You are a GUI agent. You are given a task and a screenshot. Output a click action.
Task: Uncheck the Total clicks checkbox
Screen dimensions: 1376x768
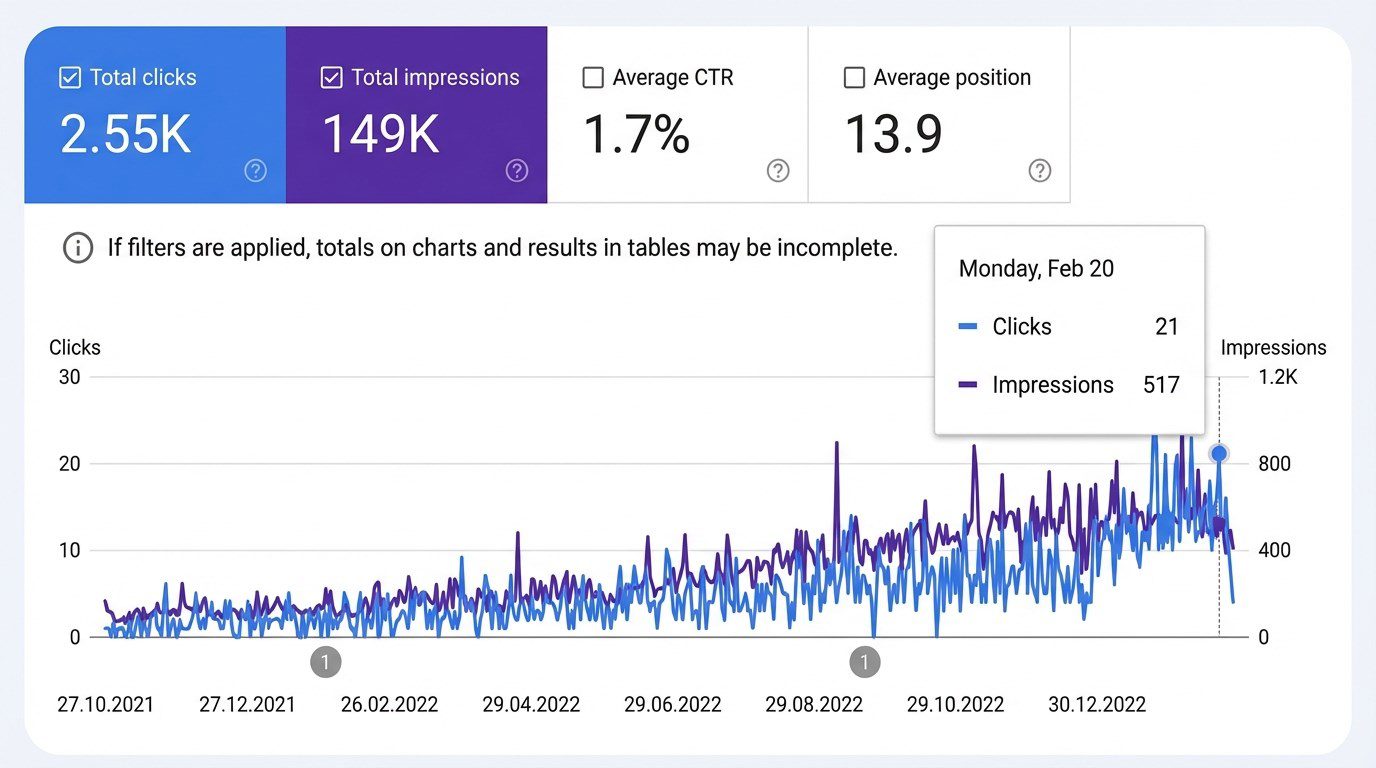[x=70, y=78]
